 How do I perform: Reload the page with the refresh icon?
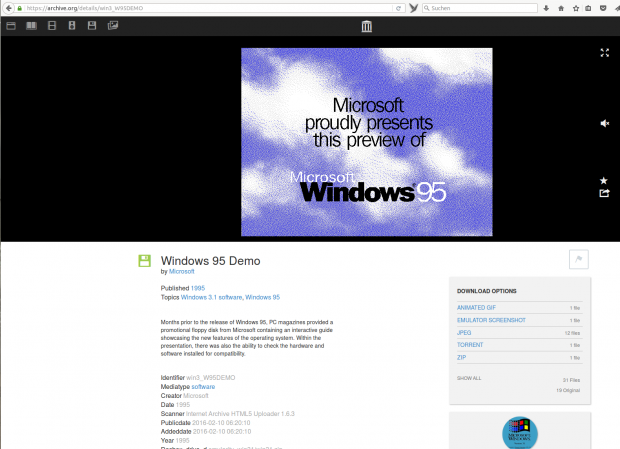tap(399, 8)
